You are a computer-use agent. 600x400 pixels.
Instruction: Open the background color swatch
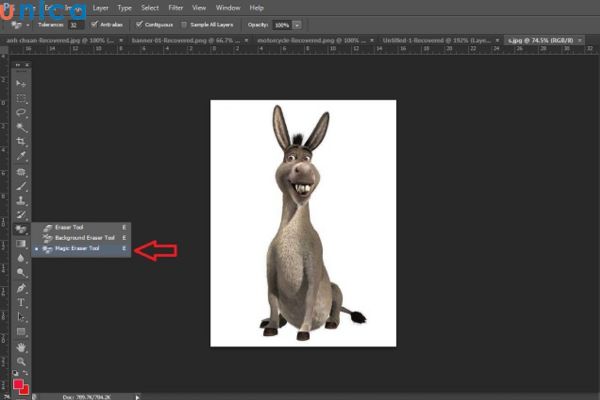pos(25,391)
